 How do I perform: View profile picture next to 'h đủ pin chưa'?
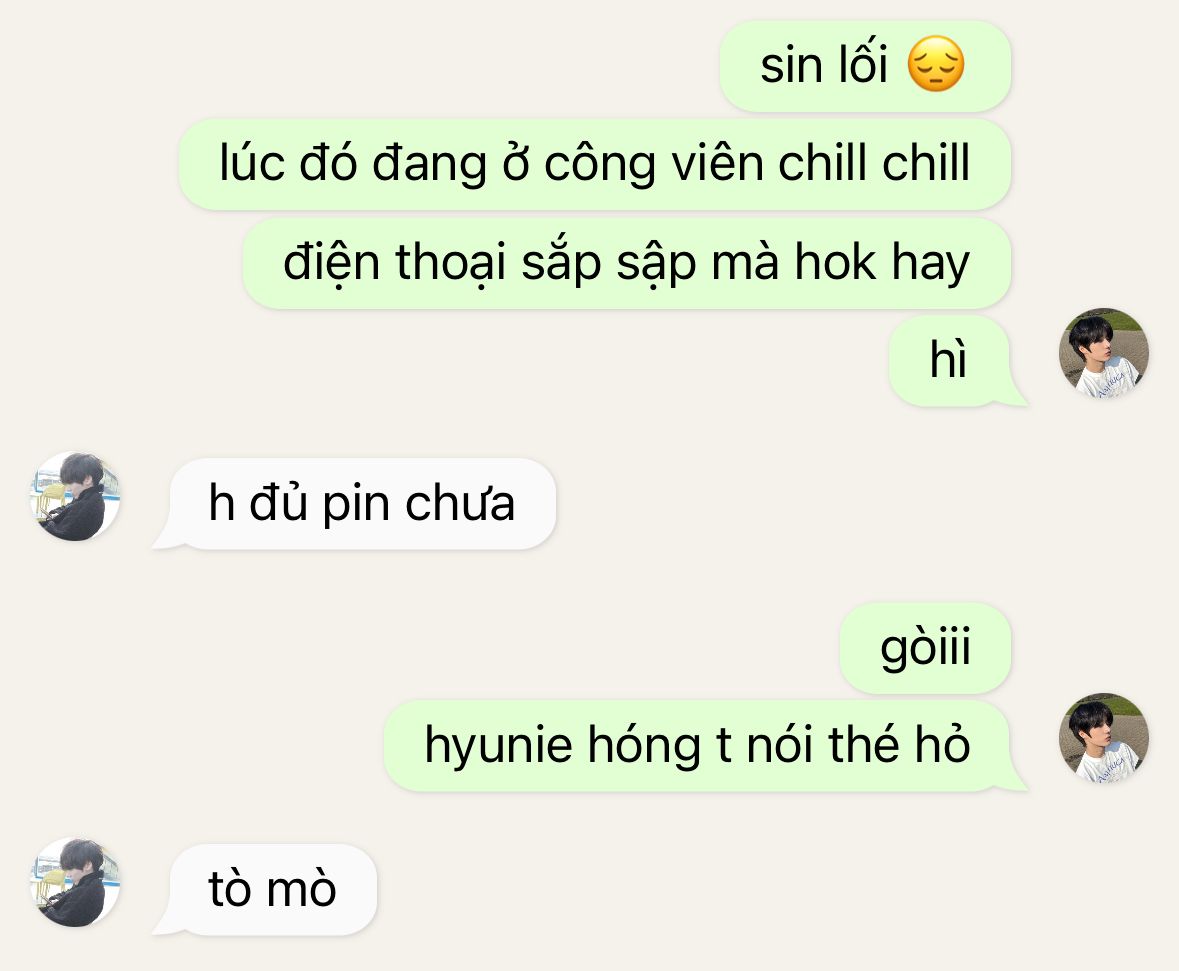[x=74, y=496]
